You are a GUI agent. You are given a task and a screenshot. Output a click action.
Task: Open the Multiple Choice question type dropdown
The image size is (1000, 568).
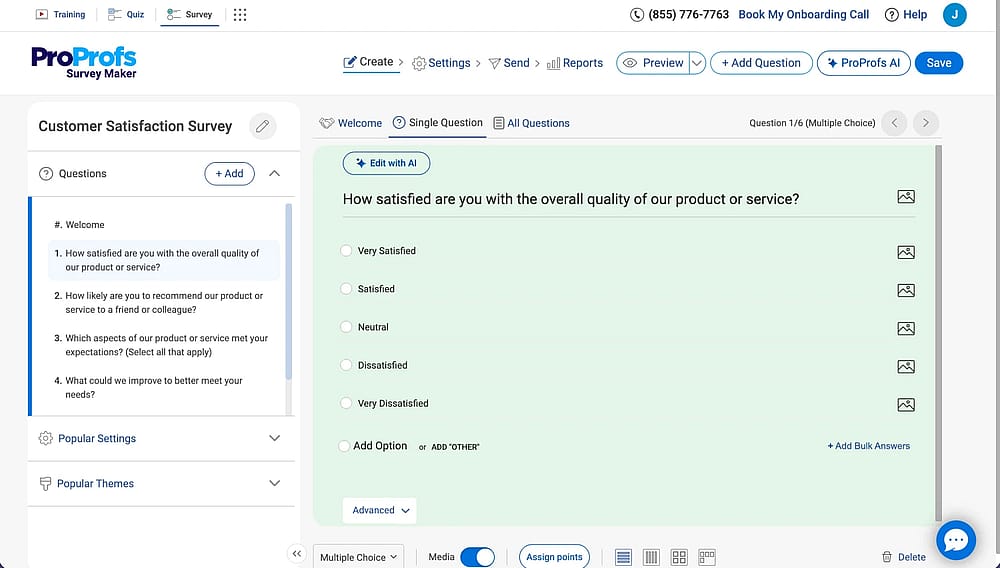[358, 557]
